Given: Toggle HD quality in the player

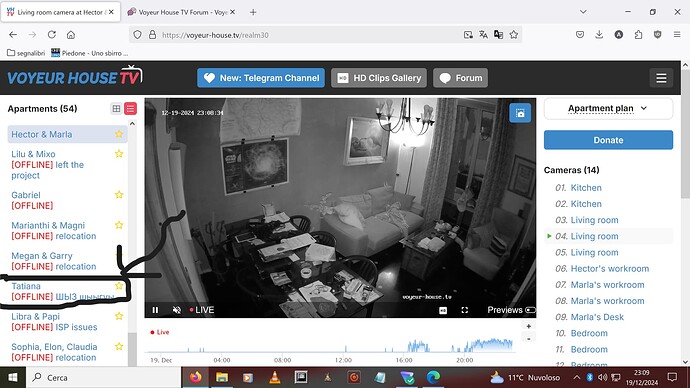Looking at the screenshot, I should click(443, 310).
